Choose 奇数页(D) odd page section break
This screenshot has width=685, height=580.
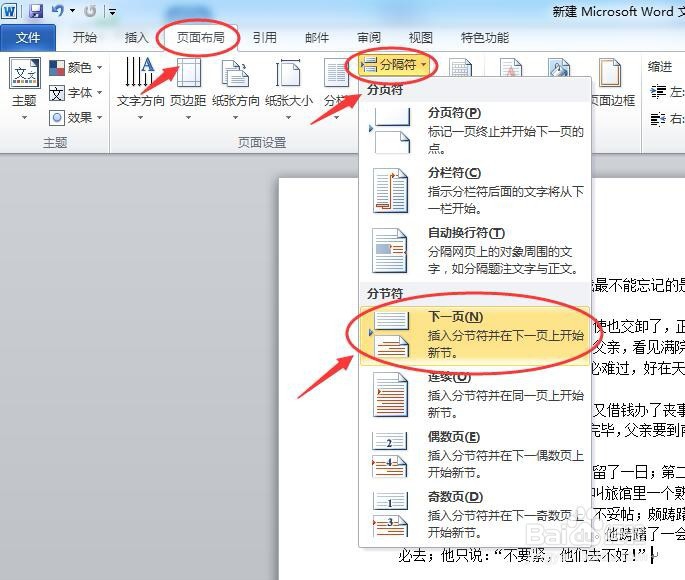pos(475,514)
